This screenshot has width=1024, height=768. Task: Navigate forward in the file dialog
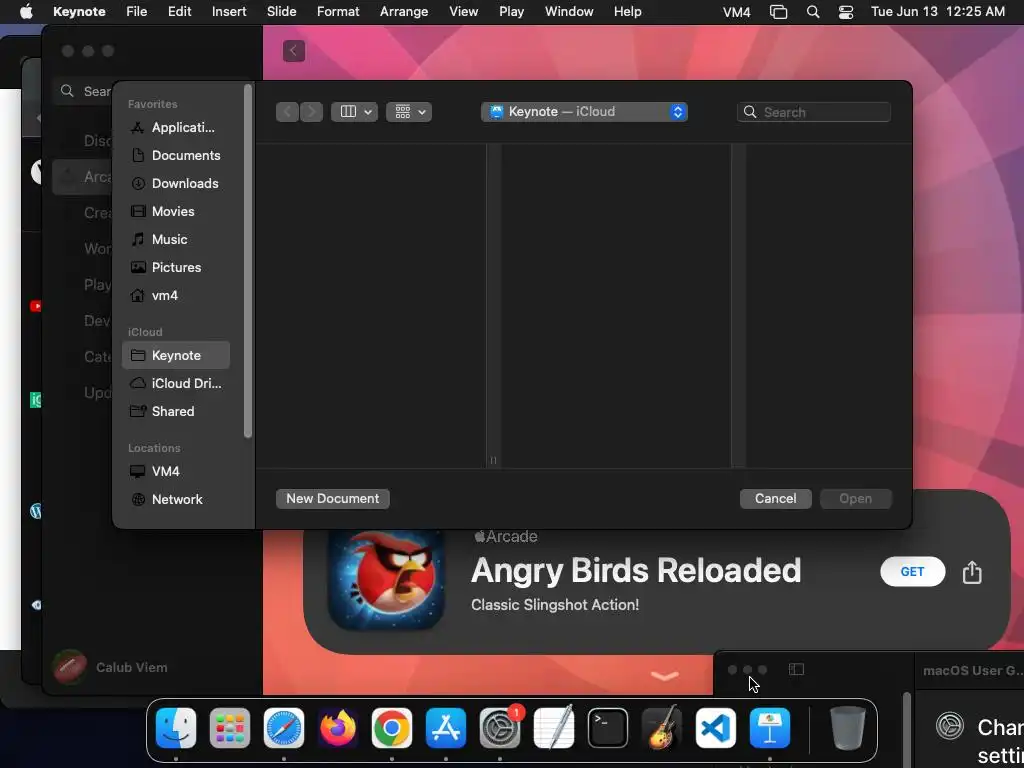click(312, 112)
